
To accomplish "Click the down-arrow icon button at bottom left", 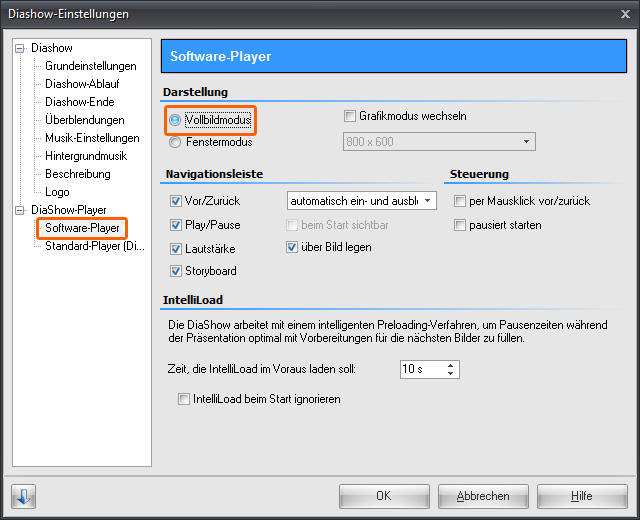I will [x=24, y=496].
